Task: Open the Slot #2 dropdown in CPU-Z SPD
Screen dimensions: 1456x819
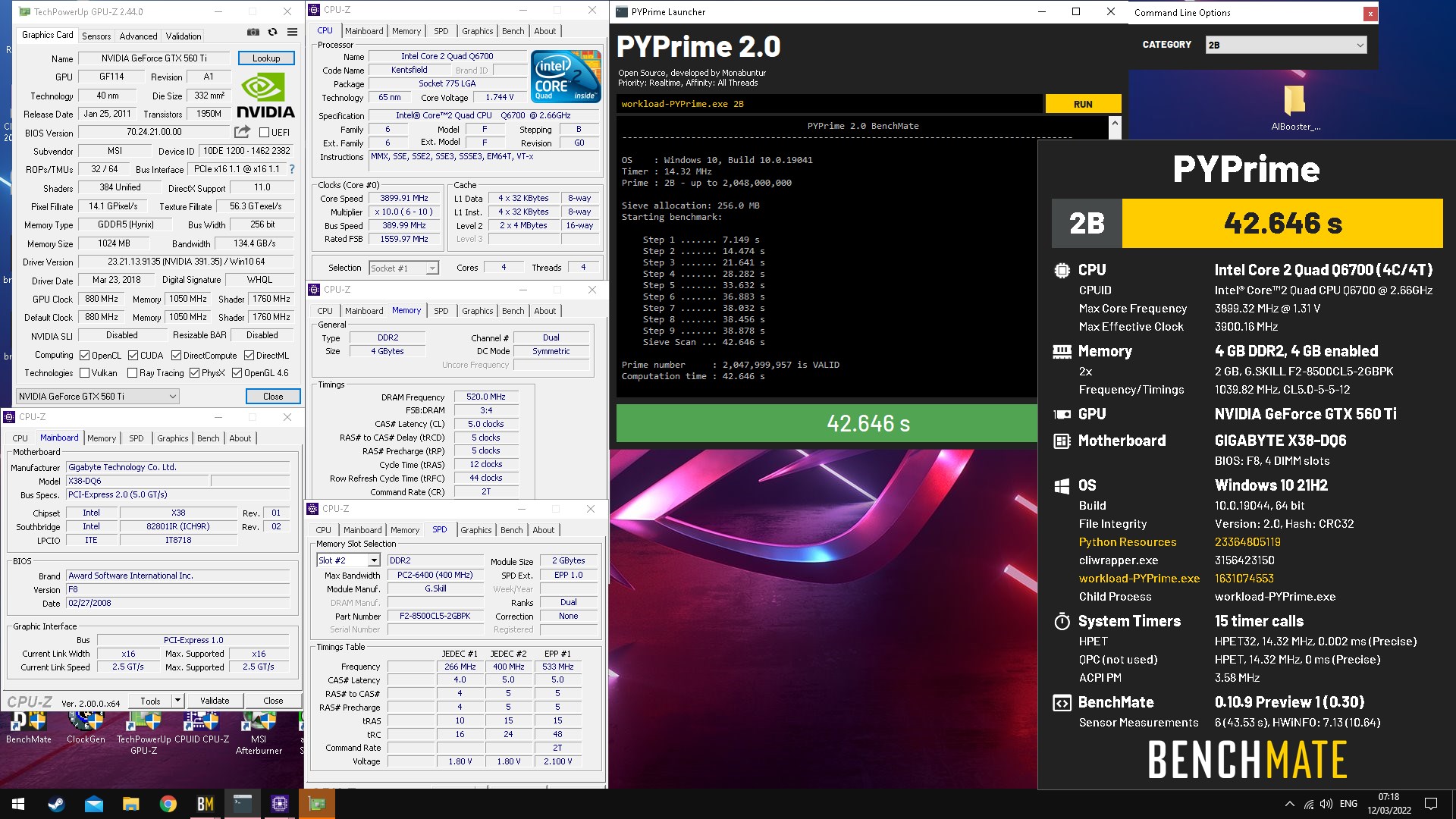Action: click(348, 560)
